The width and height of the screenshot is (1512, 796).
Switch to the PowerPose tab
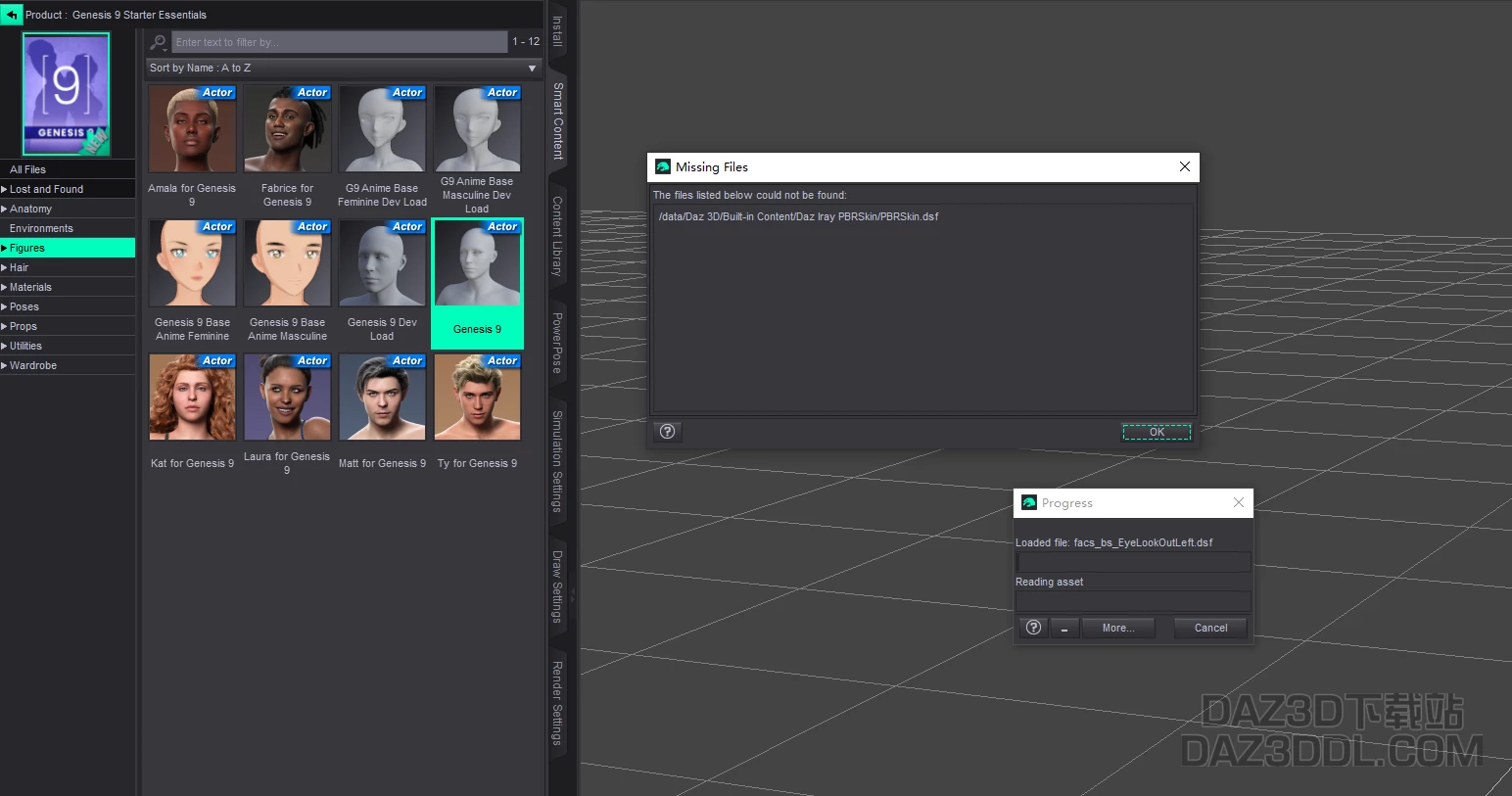(557, 343)
